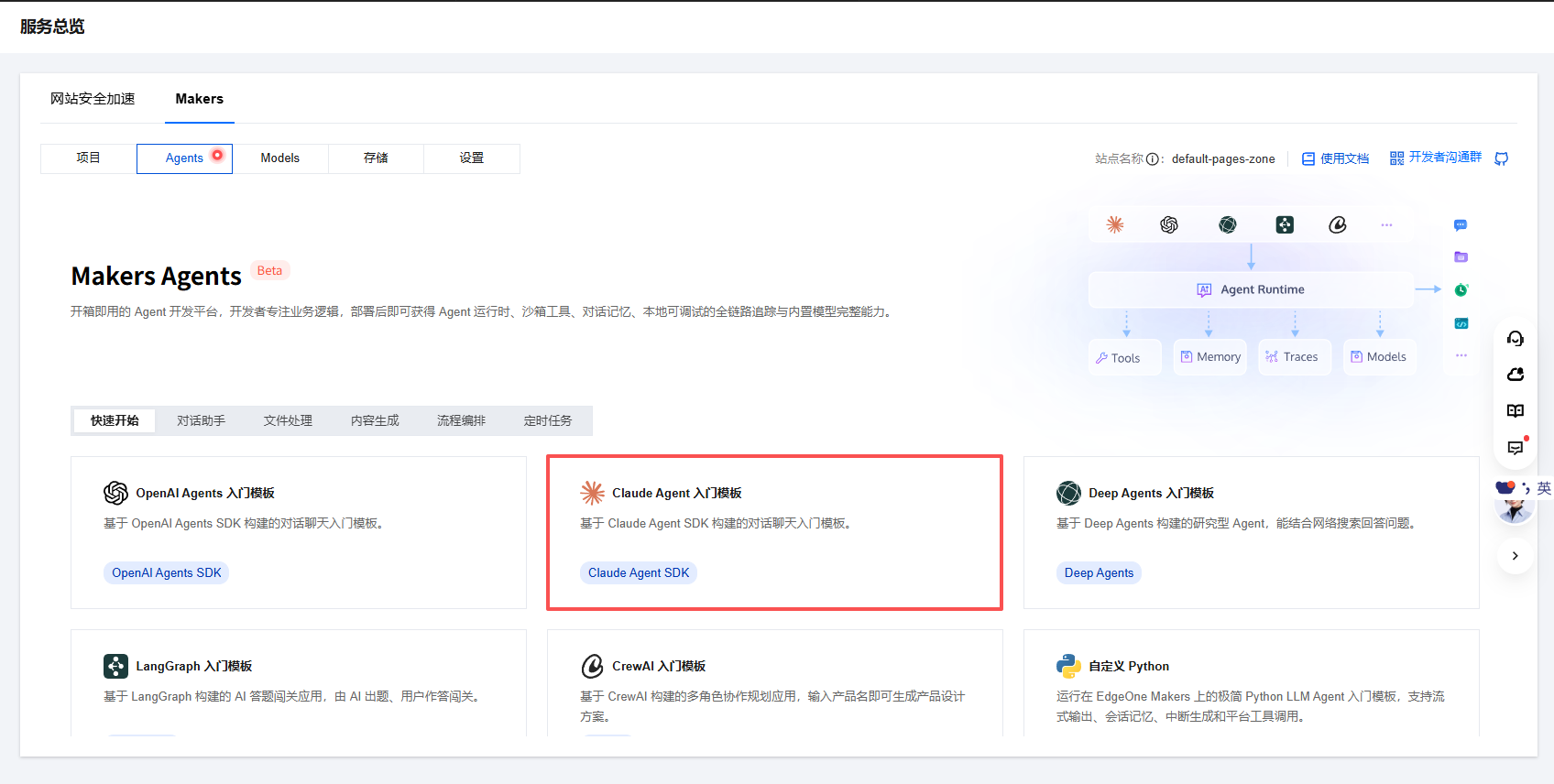Click the description 基于 LangGraph 构建的 AI 答题闯关应用
Screen dimensions: 1554x784
[291, 696]
